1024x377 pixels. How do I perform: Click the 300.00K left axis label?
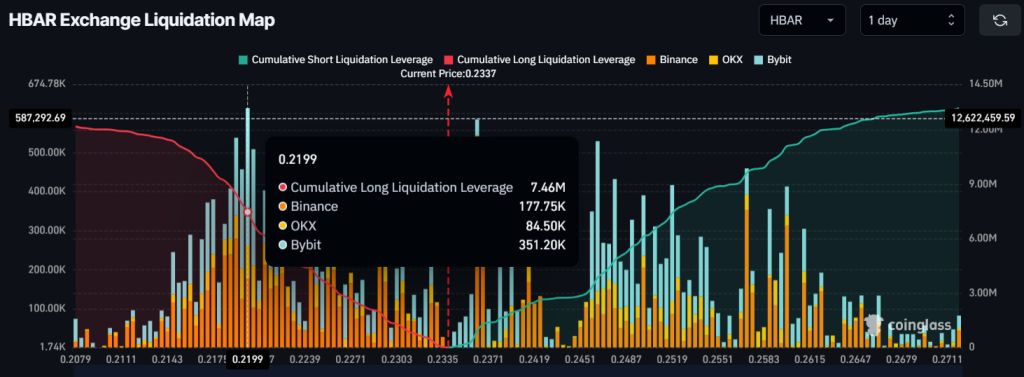(48, 231)
